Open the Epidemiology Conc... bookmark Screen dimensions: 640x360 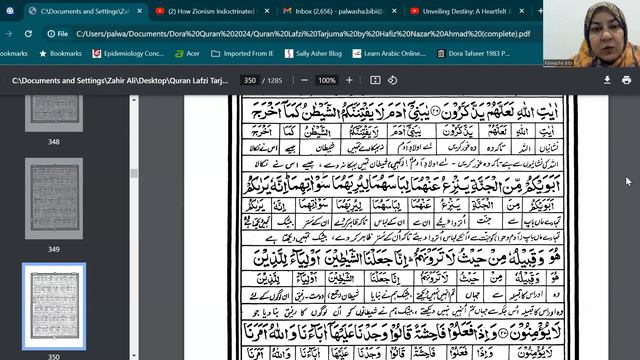(128, 53)
